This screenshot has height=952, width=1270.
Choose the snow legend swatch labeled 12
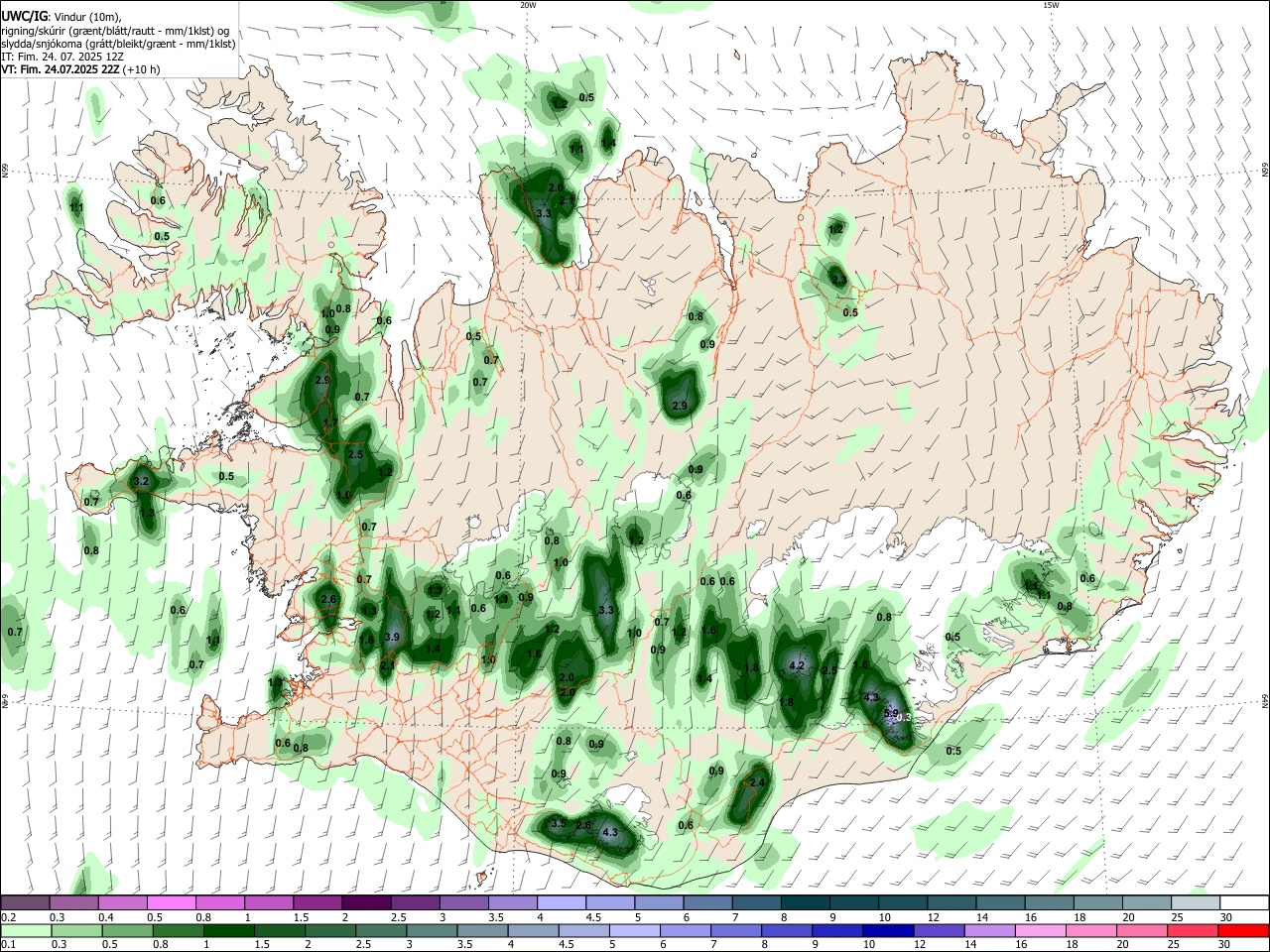[x=952, y=902]
